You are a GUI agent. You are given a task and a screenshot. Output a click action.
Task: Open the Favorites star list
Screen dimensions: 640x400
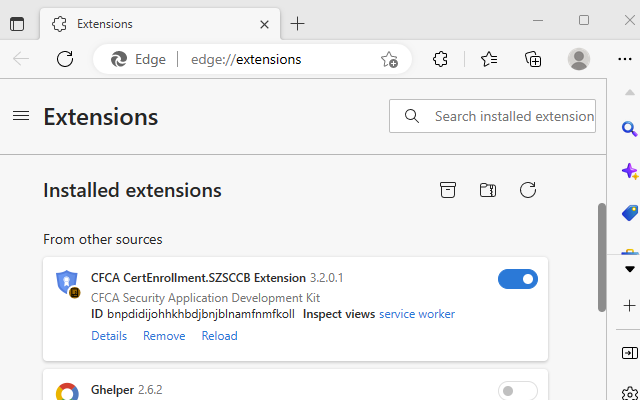489,59
